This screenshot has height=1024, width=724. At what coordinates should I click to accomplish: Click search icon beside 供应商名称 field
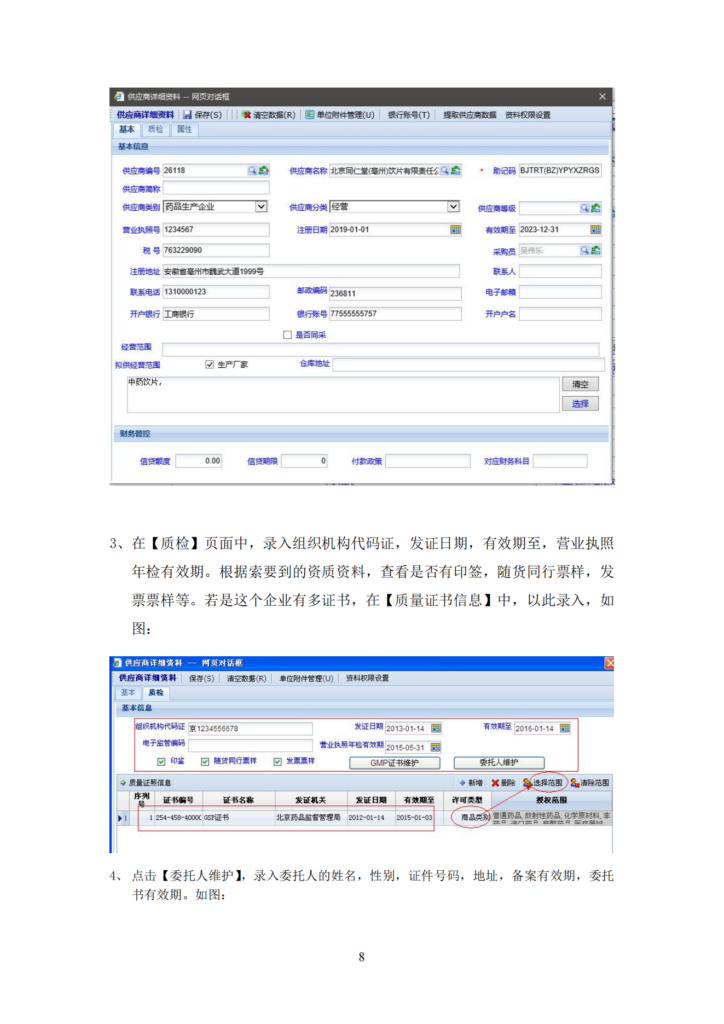click(x=445, y=170)
